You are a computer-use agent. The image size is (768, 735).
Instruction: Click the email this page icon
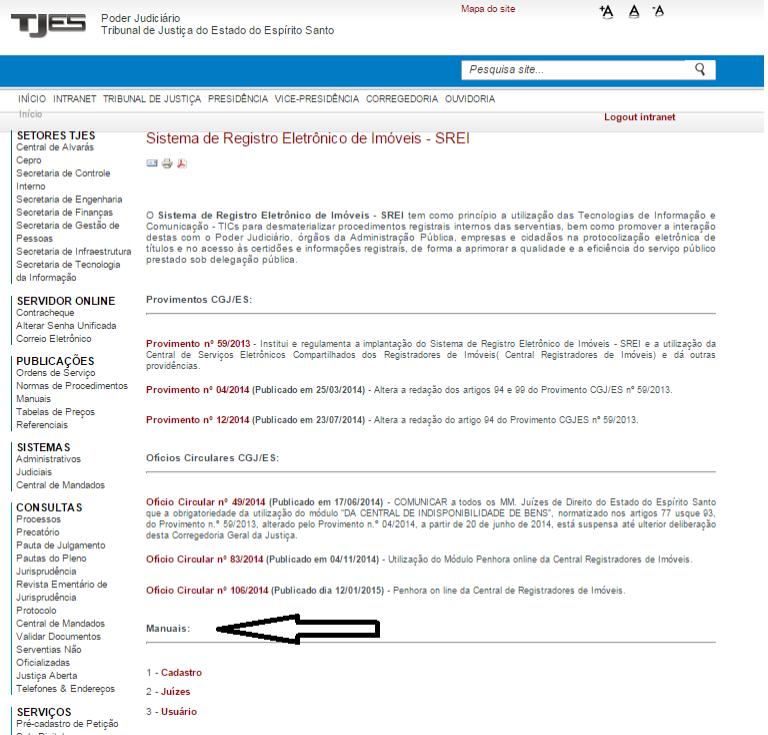point(152,163)
